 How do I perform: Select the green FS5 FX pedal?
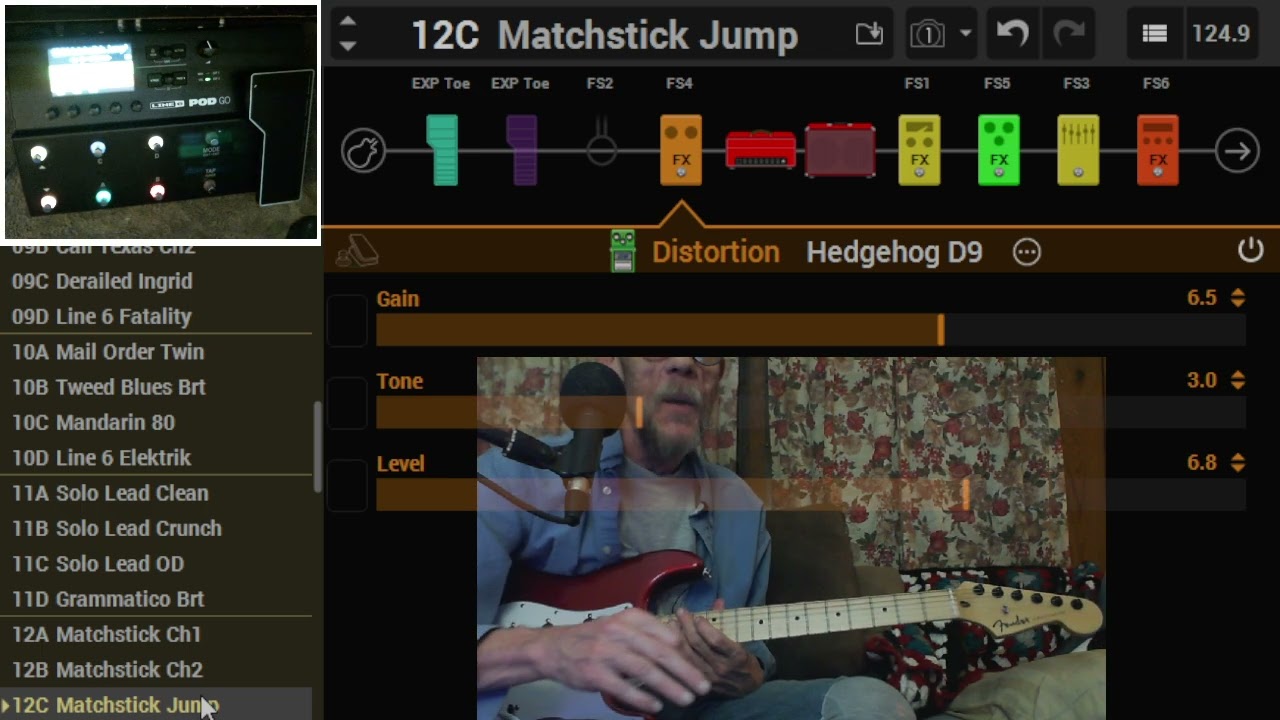(998, 150)
